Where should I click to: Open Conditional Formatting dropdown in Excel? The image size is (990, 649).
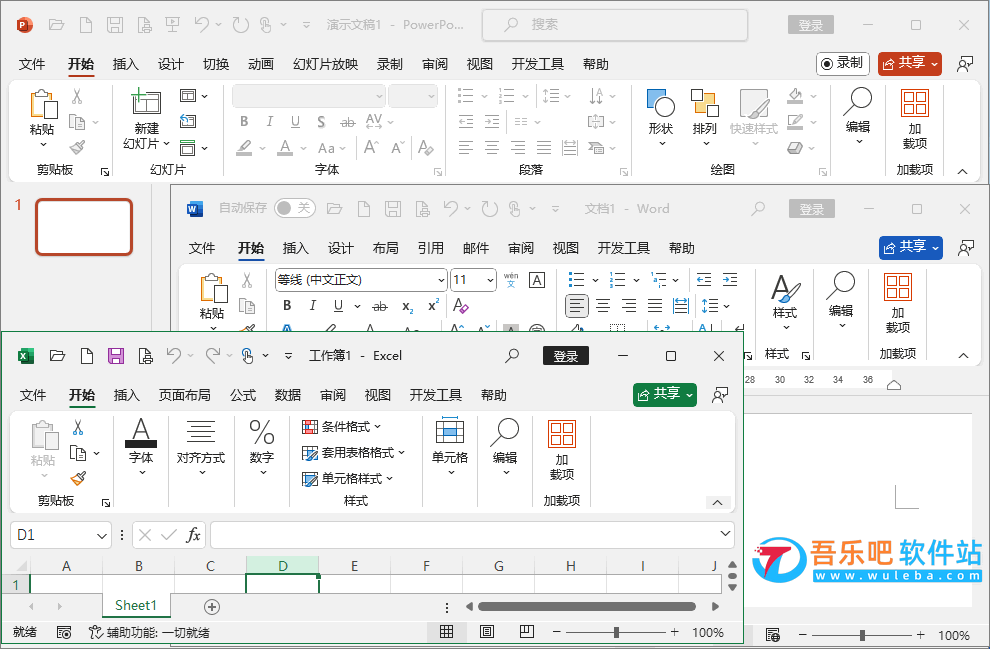pos(342,427)
